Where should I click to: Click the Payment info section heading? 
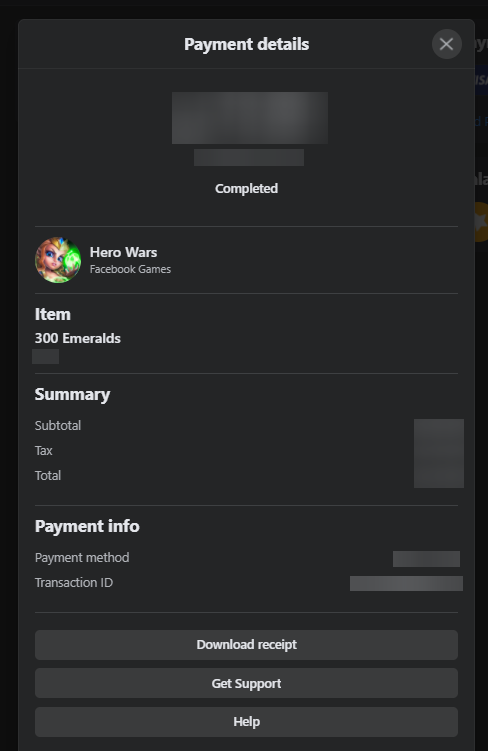coord(87,526)
